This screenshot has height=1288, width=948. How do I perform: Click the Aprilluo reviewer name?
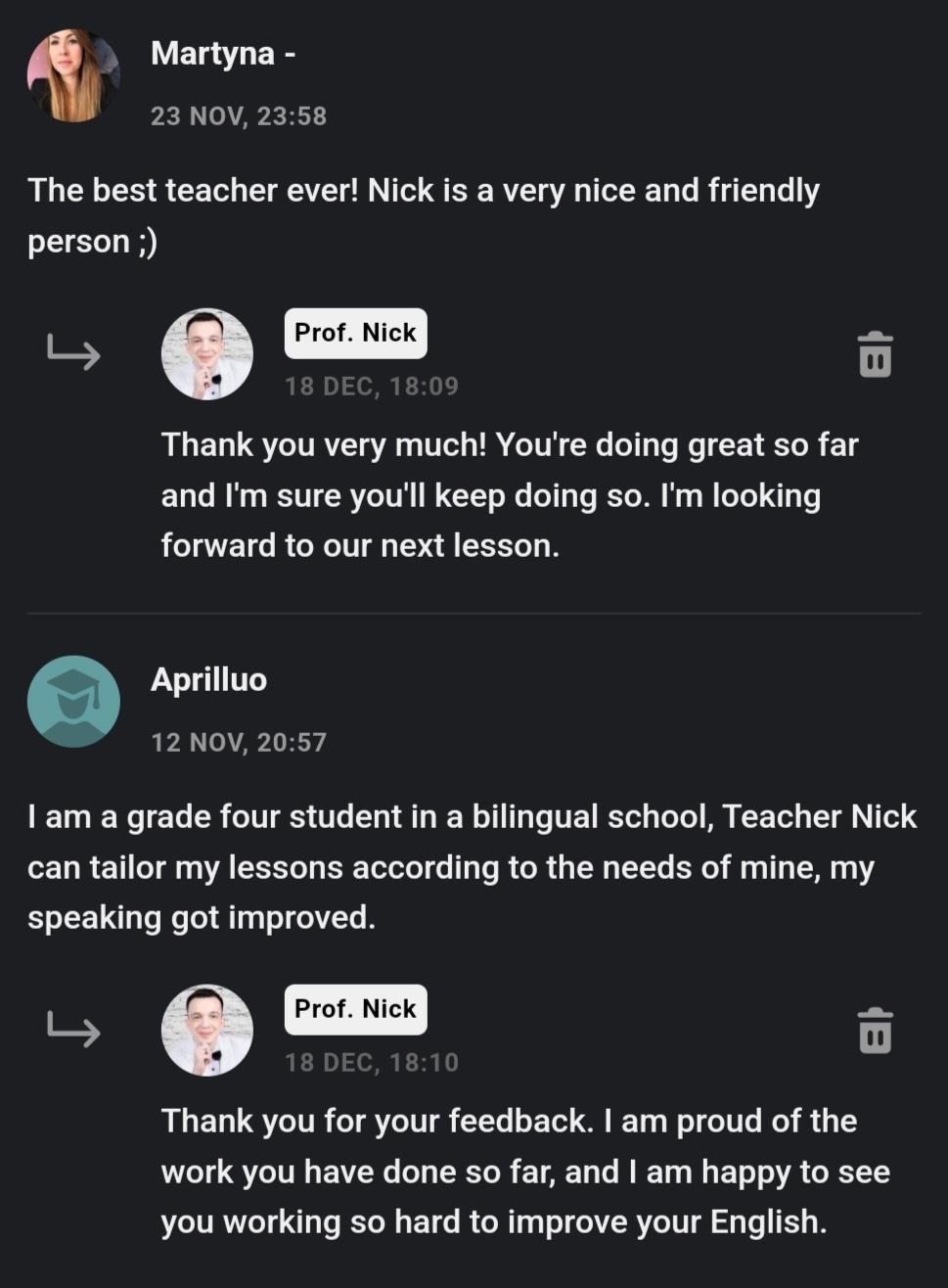(208, 679)
